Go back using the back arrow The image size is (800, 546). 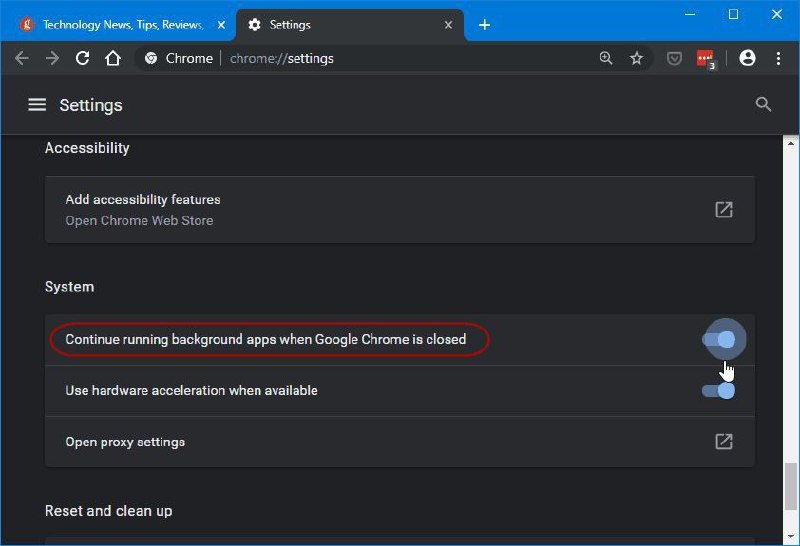tap(21, 58)
